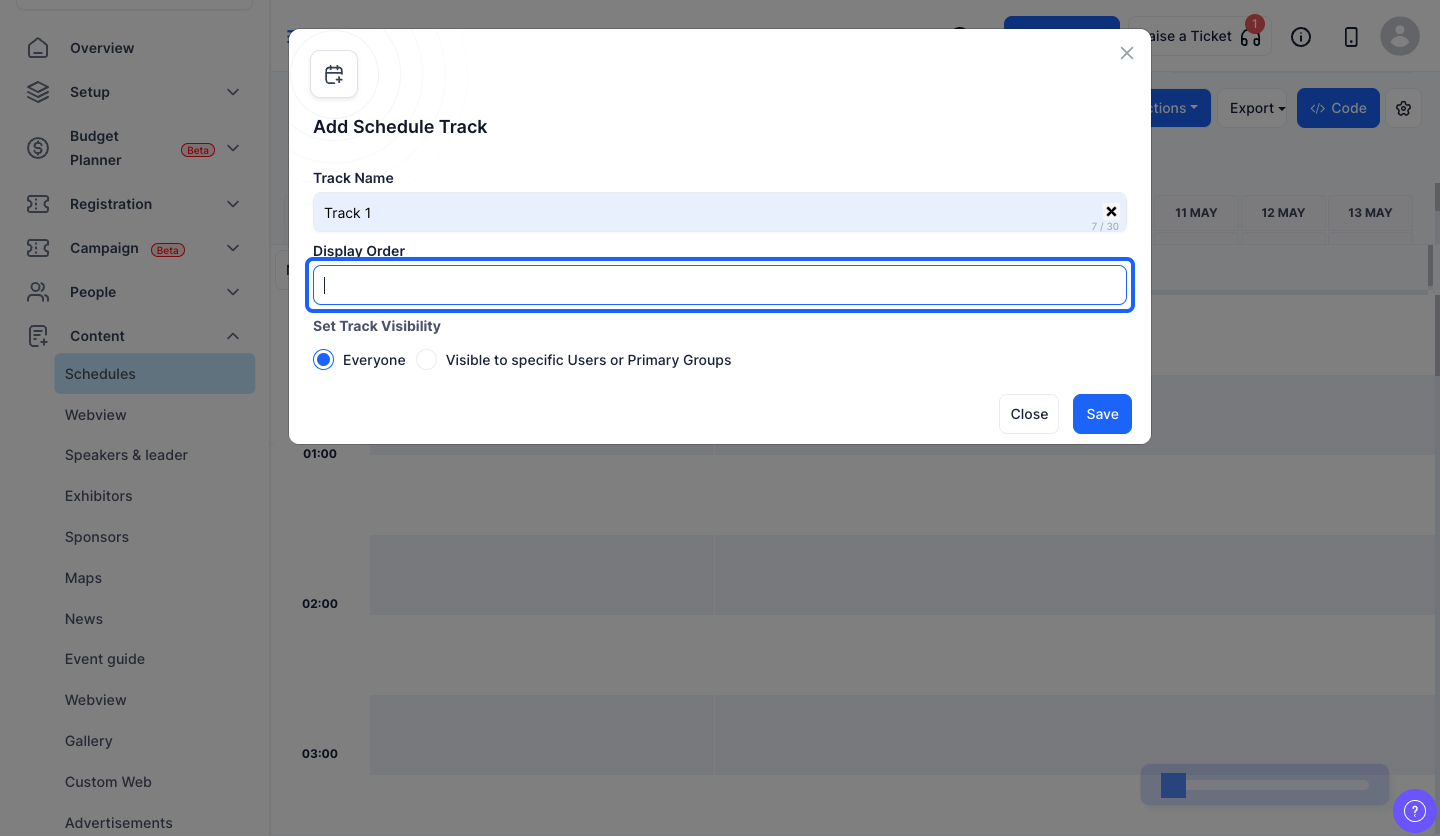Click the info circle icon
This screenshot has height=836, width=1440.
1301,37
